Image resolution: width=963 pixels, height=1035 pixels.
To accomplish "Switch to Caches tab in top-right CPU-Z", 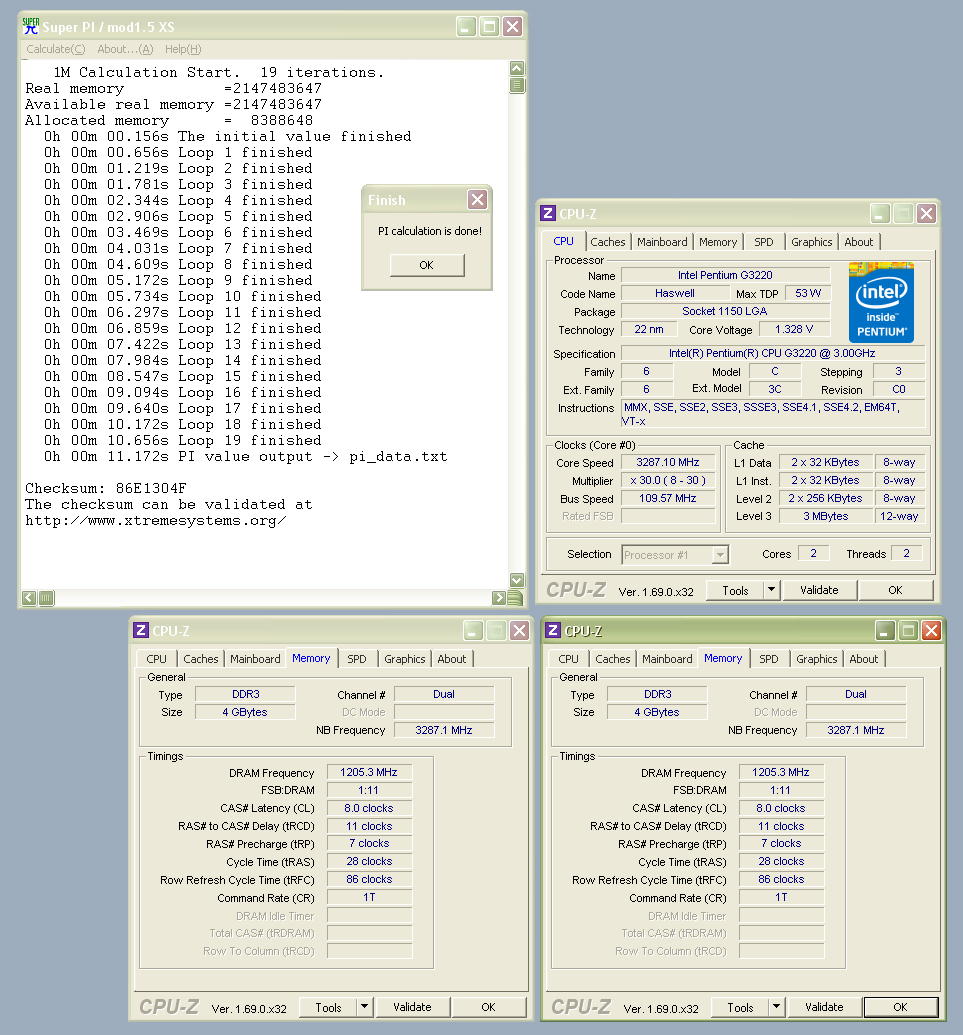I will [607, 242].
